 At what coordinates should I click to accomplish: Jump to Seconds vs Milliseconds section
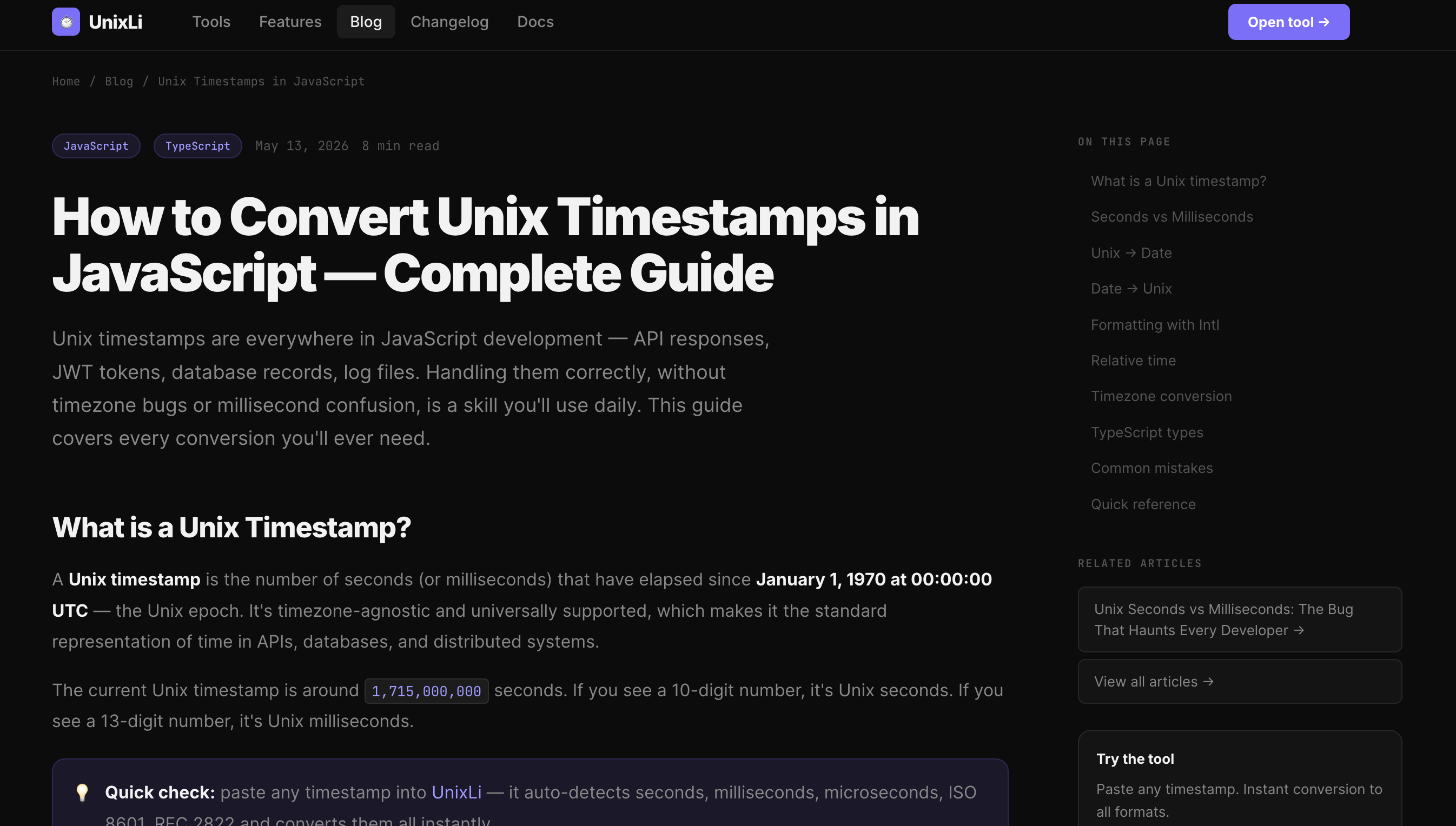coord(1172,217)
